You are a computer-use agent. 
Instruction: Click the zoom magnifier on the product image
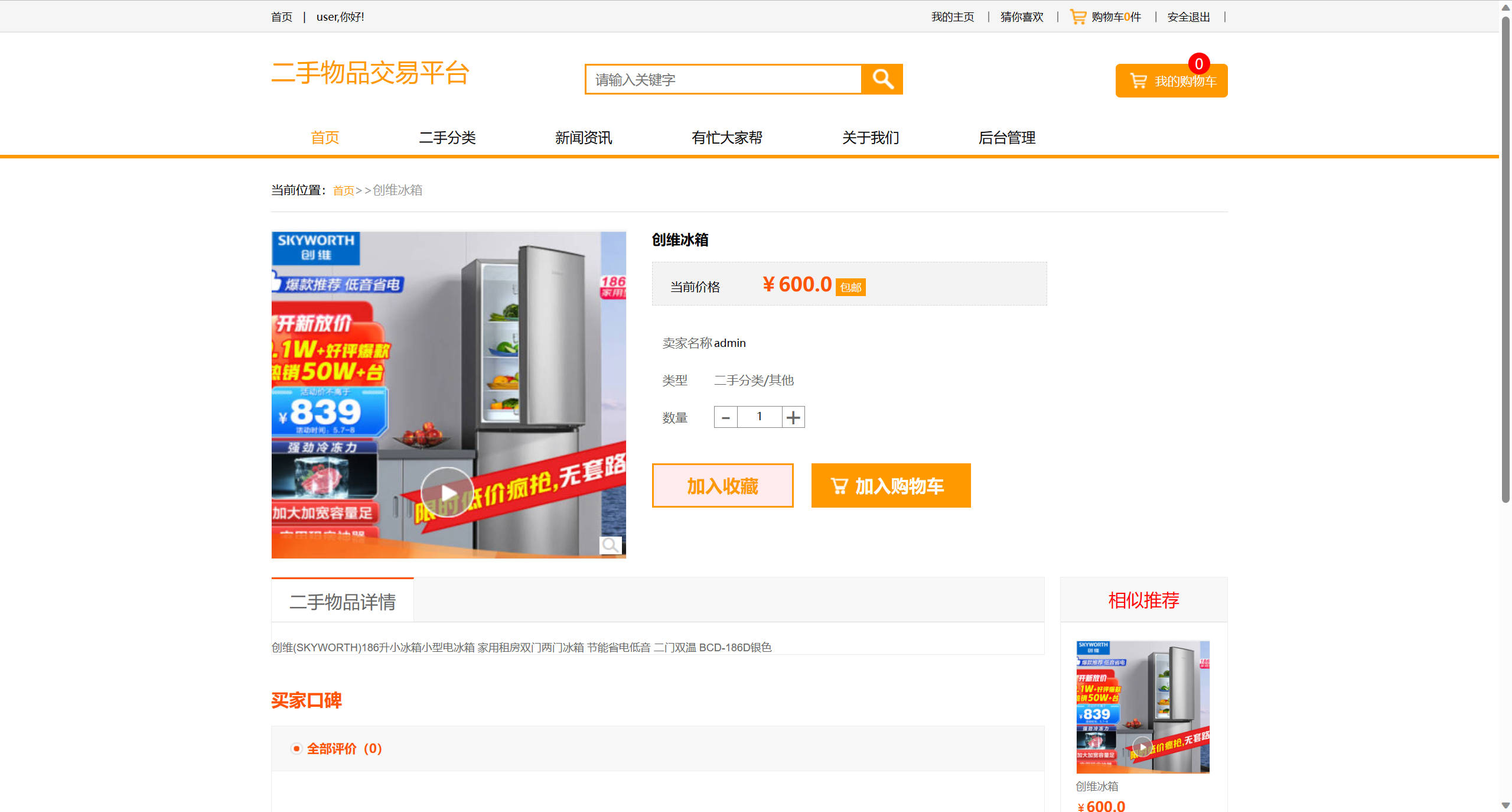tap(611, 545)
